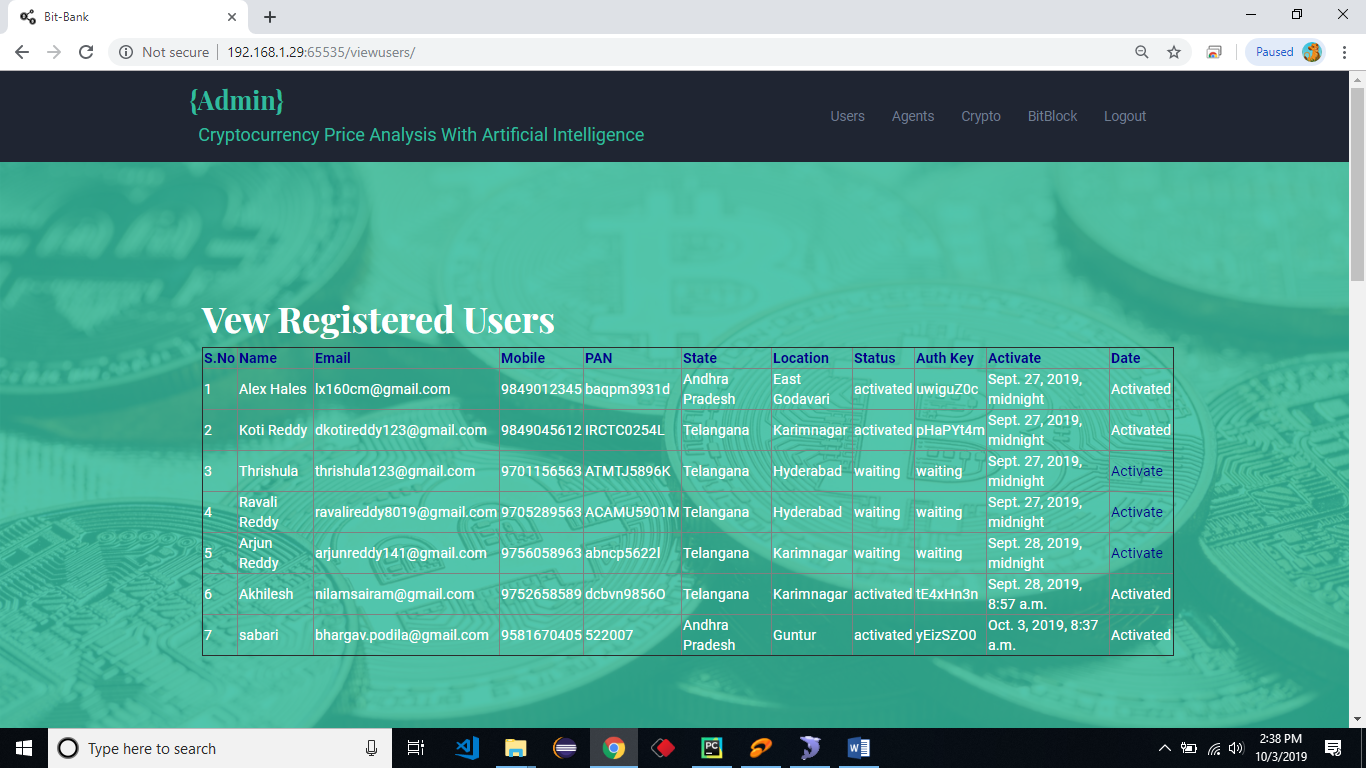Reload the page with the refresh icon
Screen dimensions: 1366x768
tap(86, 52)
